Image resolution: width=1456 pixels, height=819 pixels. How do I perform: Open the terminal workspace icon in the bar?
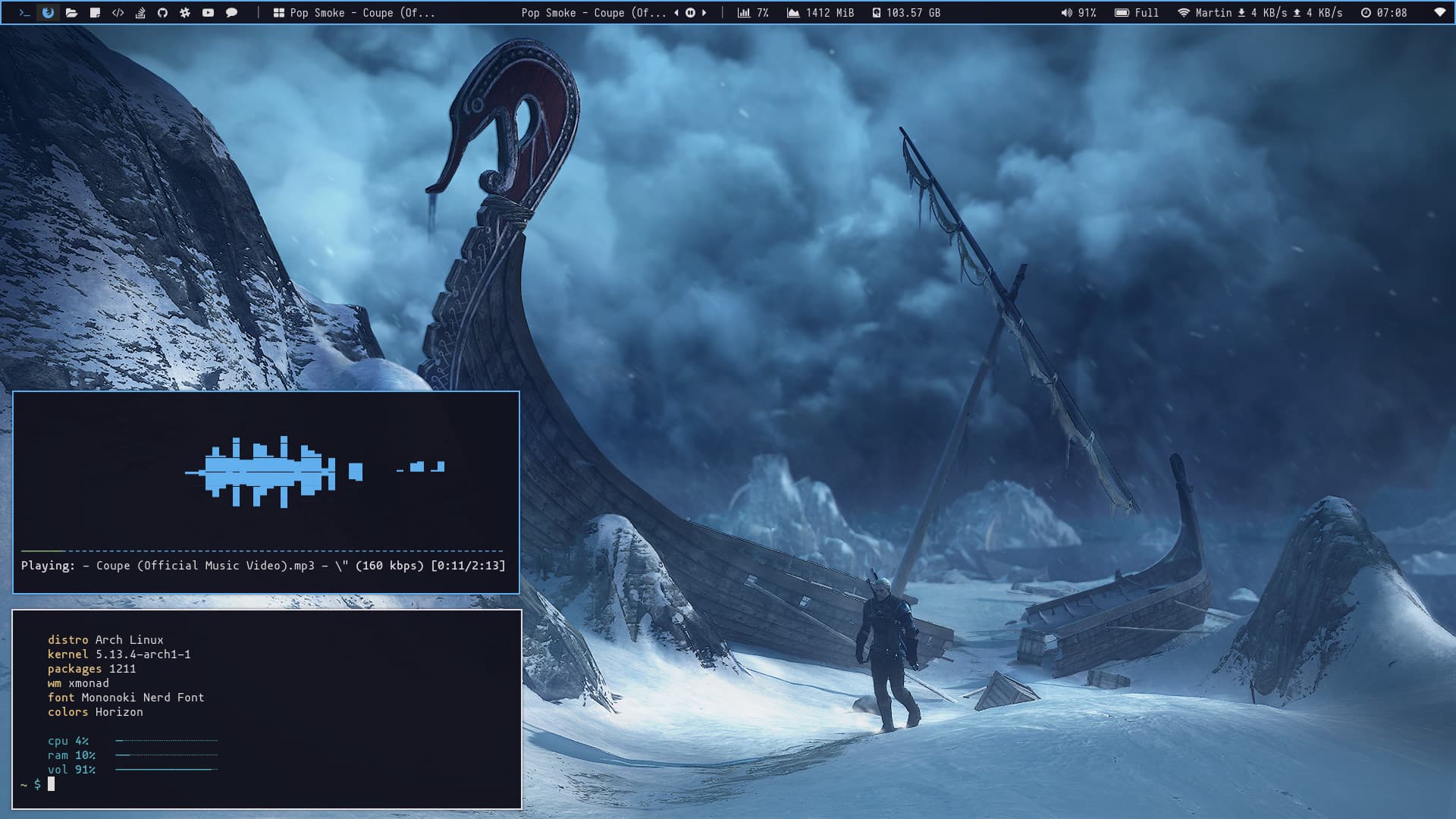click(x=24, y=13)
